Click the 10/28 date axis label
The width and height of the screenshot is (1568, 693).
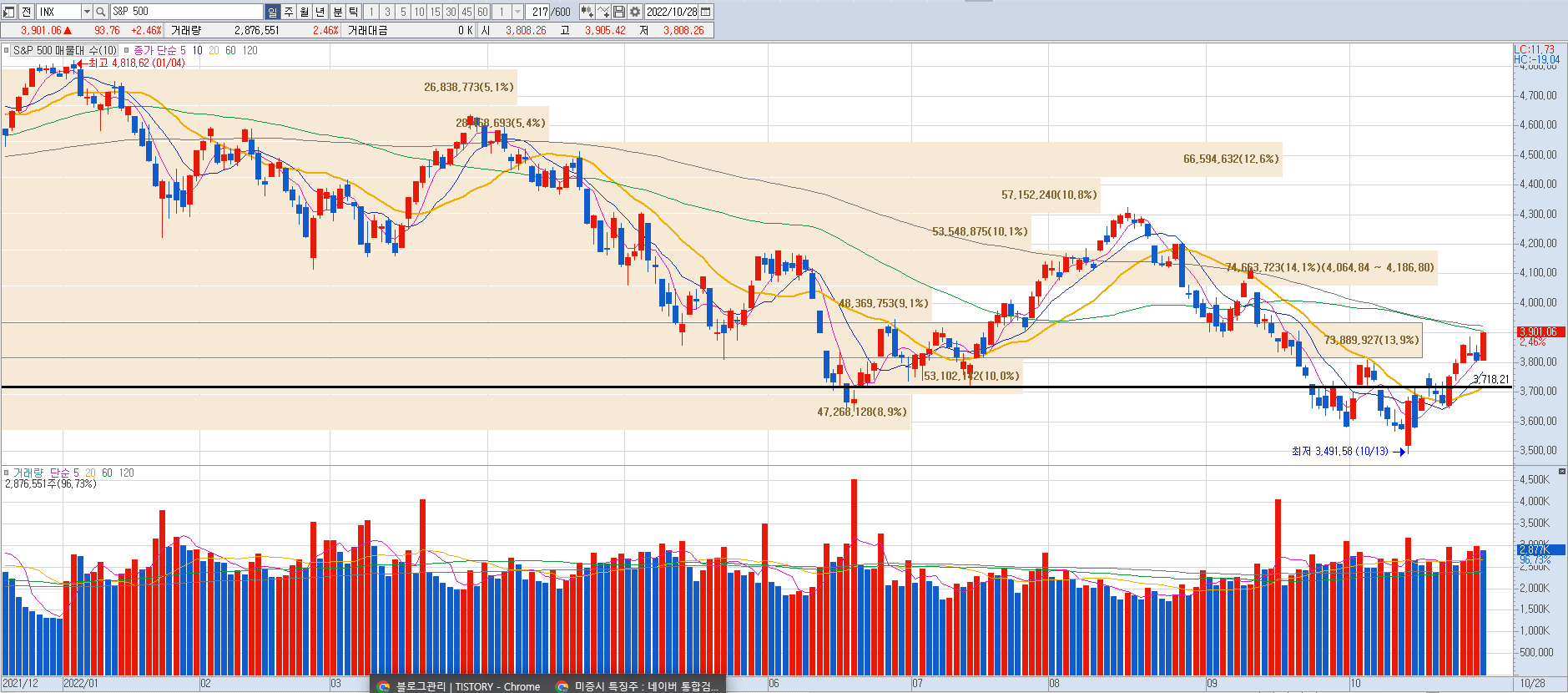[1532, 683]
